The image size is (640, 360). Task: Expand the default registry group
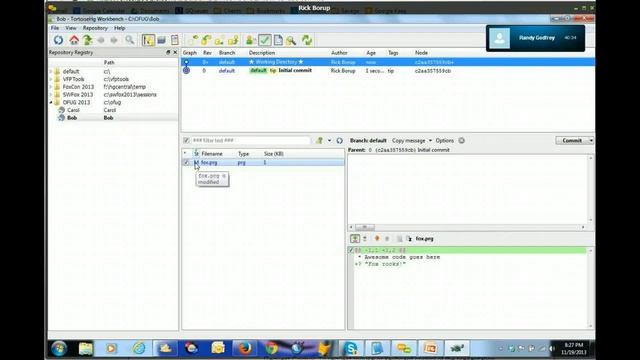[51, 71]
